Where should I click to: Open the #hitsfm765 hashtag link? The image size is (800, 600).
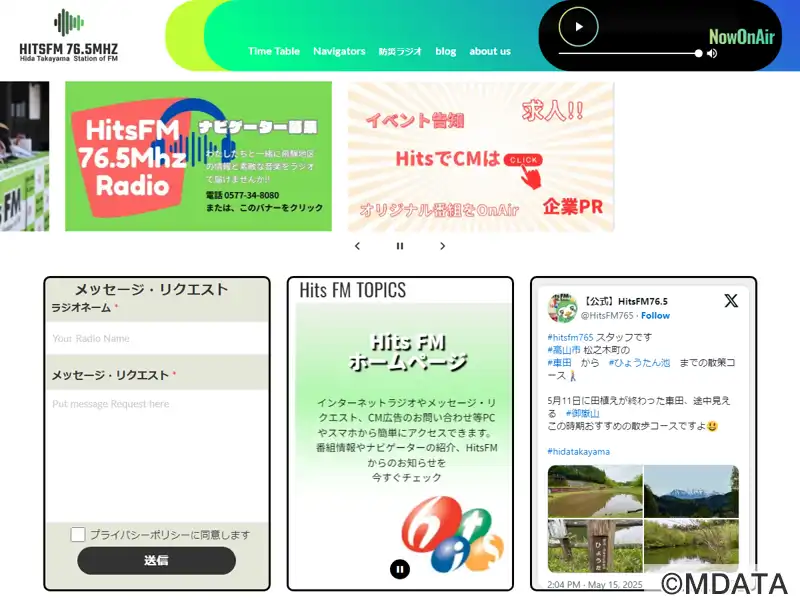(570, 337)
